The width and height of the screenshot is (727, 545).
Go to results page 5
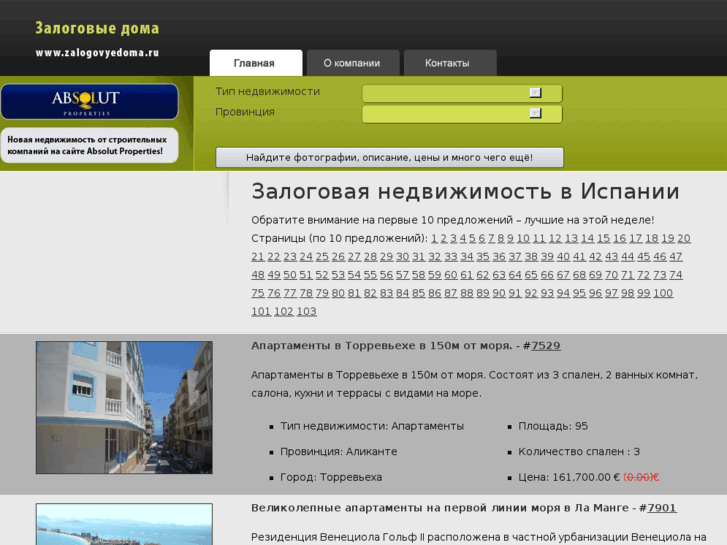[x=472, y=238]
